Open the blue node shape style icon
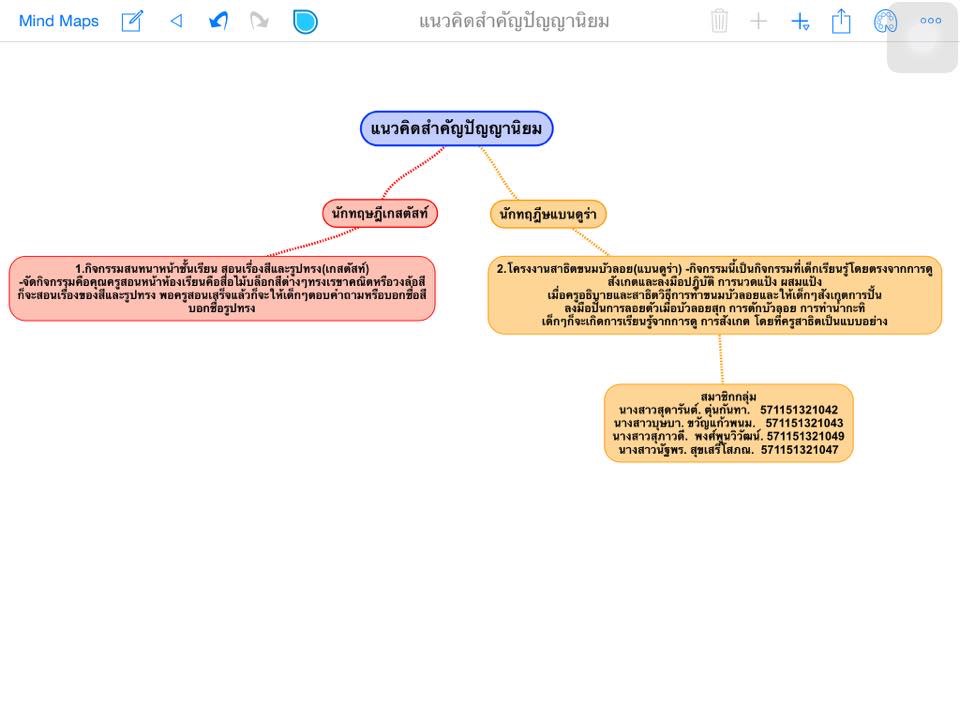The width and height of the screenshot is (960, 720). pos(305,21)
